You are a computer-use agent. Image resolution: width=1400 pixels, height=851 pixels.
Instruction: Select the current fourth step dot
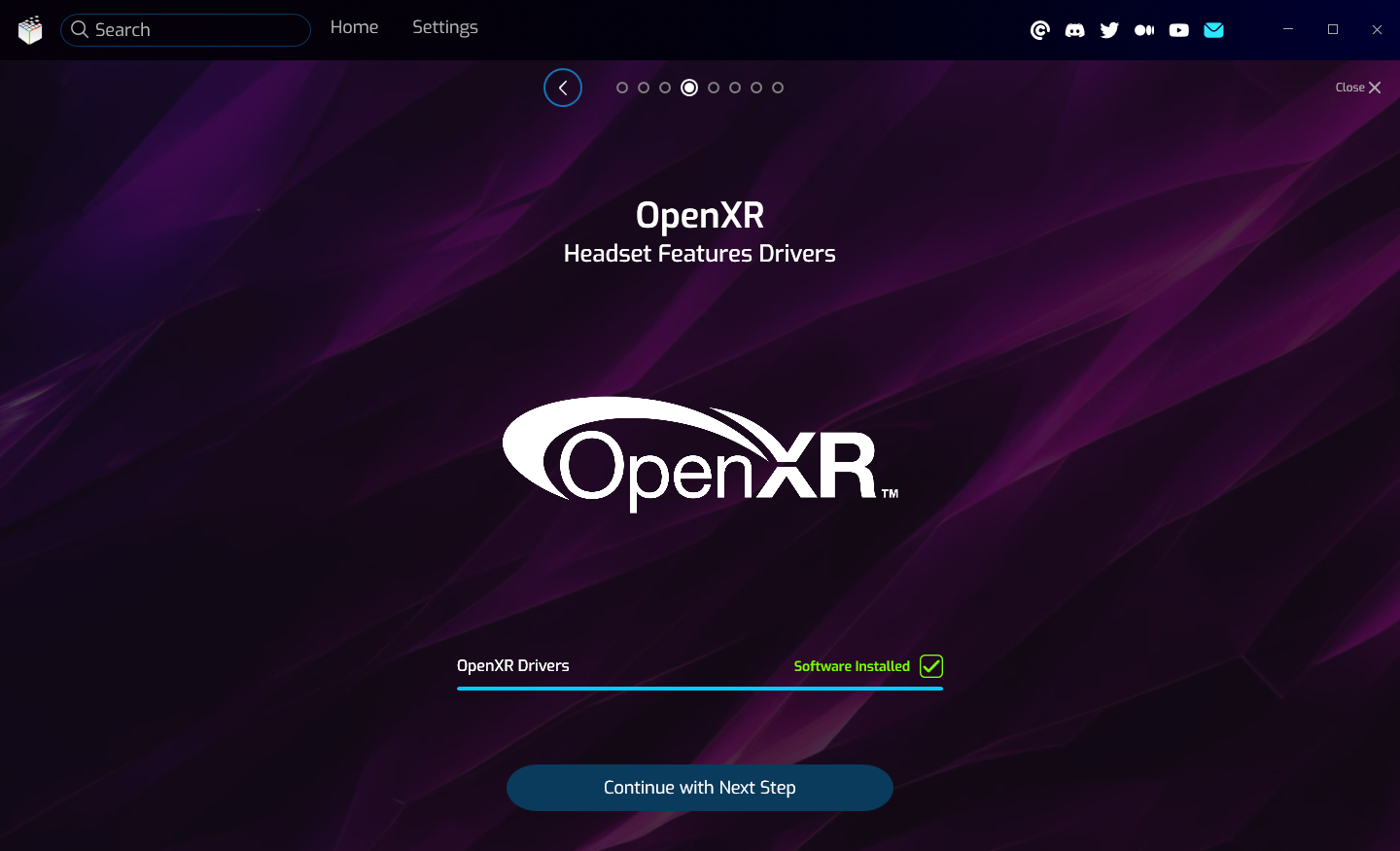click(689, 88)
